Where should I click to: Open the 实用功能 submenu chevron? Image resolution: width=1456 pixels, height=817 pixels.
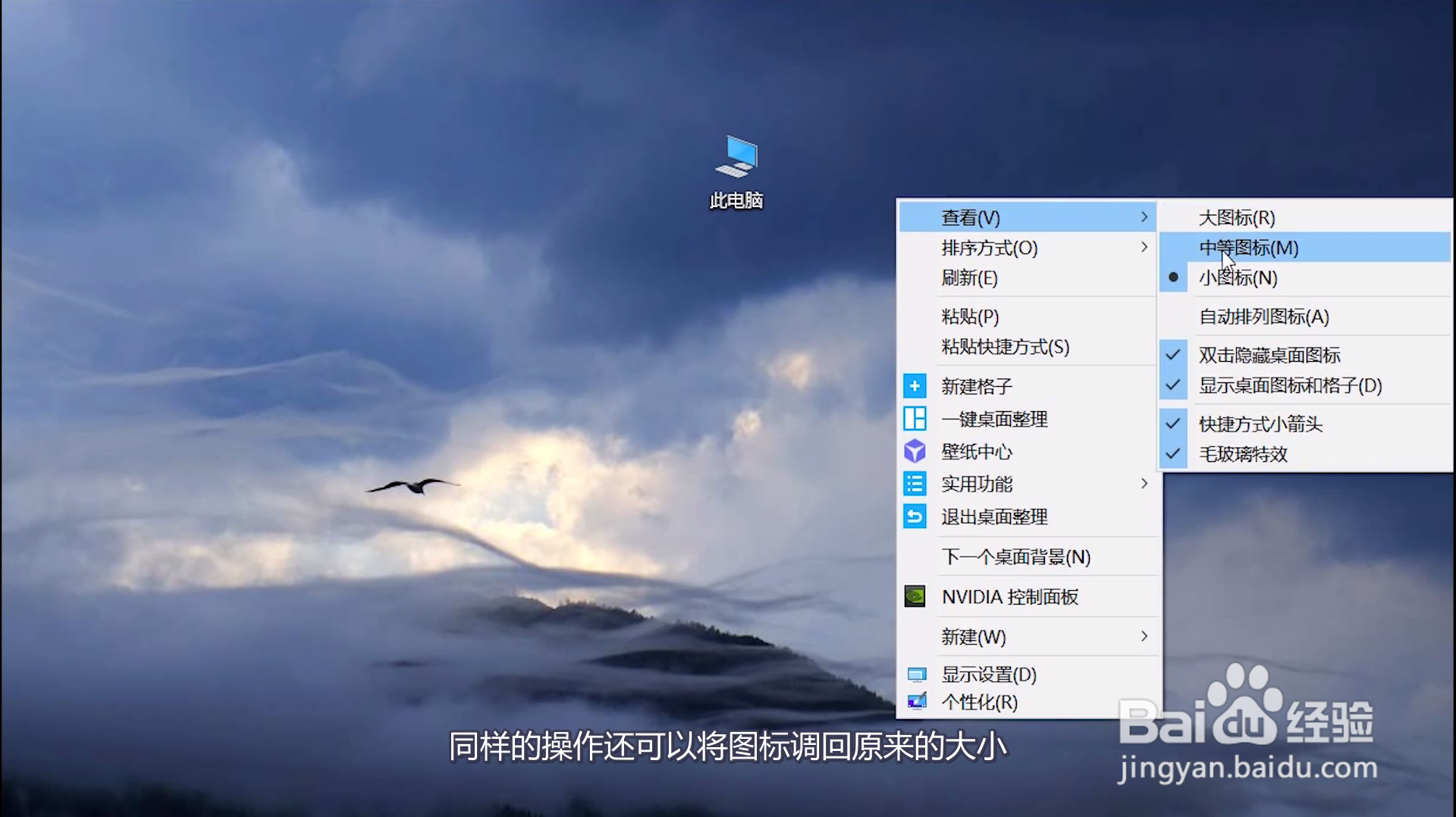point(1145,483)
